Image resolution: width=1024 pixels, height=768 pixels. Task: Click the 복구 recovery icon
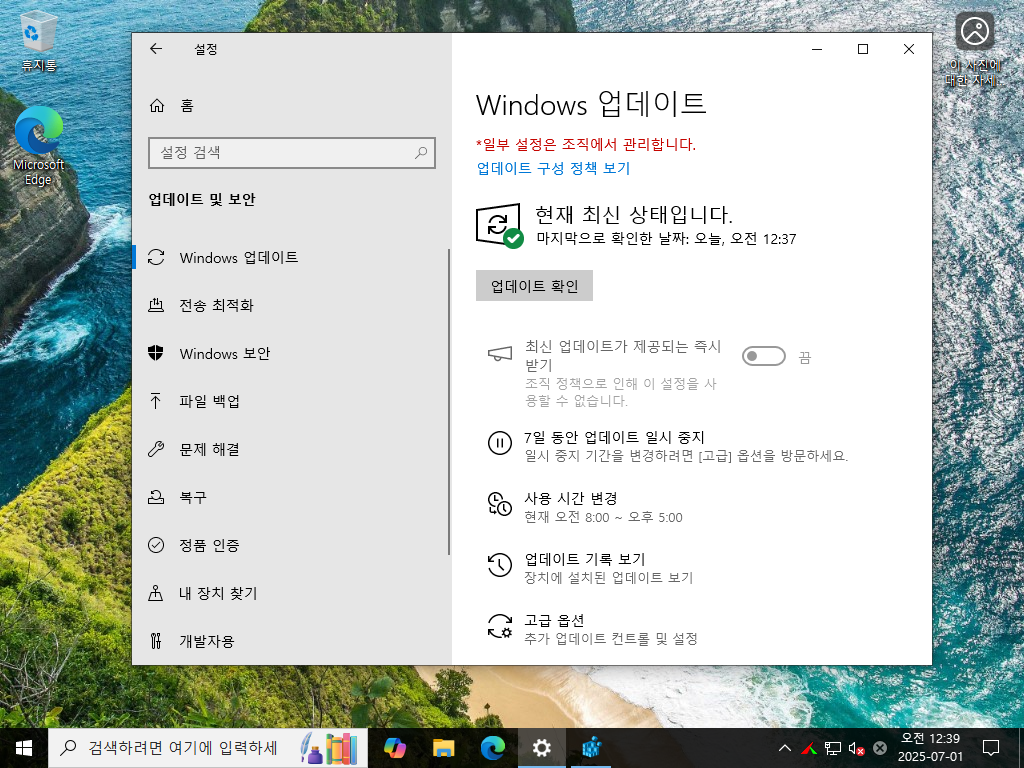156,497
